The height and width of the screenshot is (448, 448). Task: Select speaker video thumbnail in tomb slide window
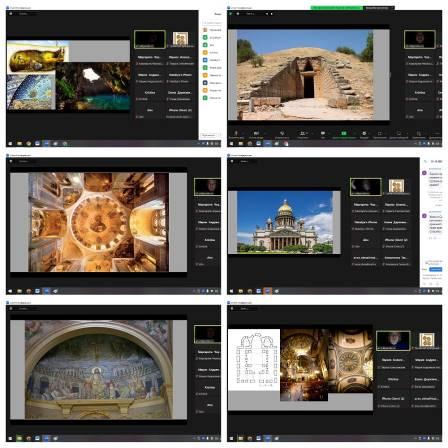(420, 39)
